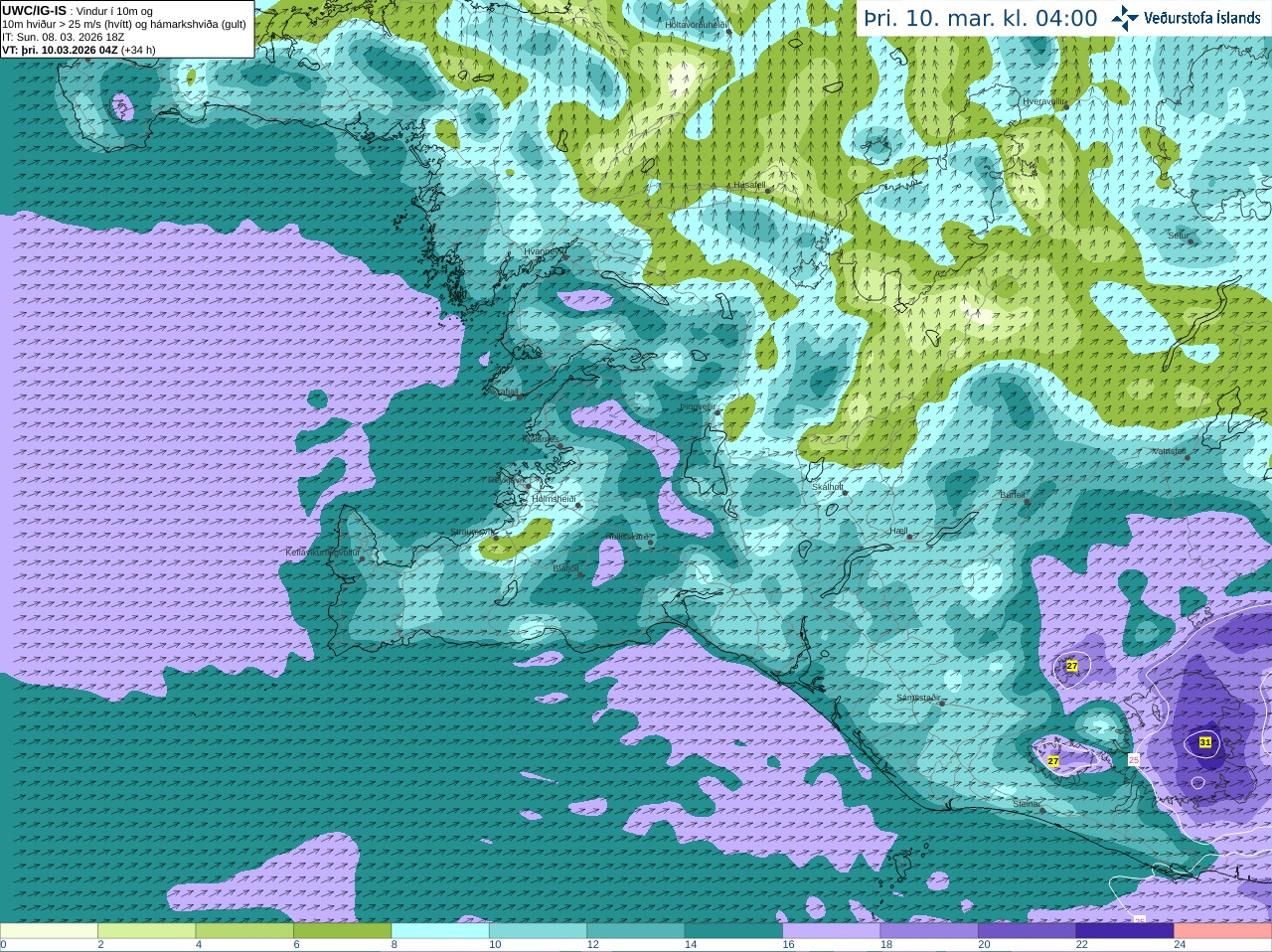Image resolution: width=1272 pixels, height=952 pixels.
Task: Click the 22–24 m/s dark indigo legend swatch
Action: [x=1125, y=931]
